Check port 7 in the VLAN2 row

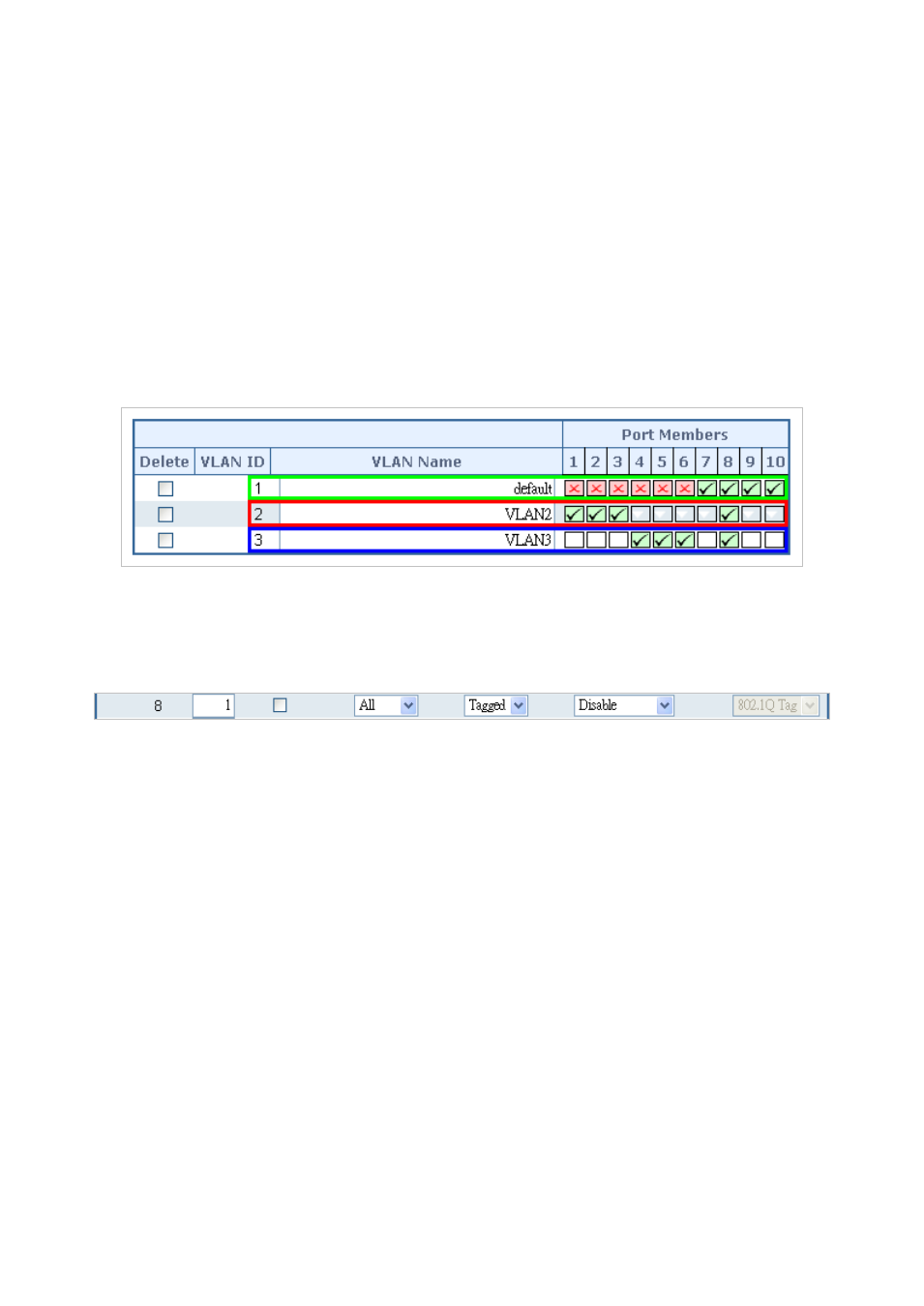(x=707, y=515)
